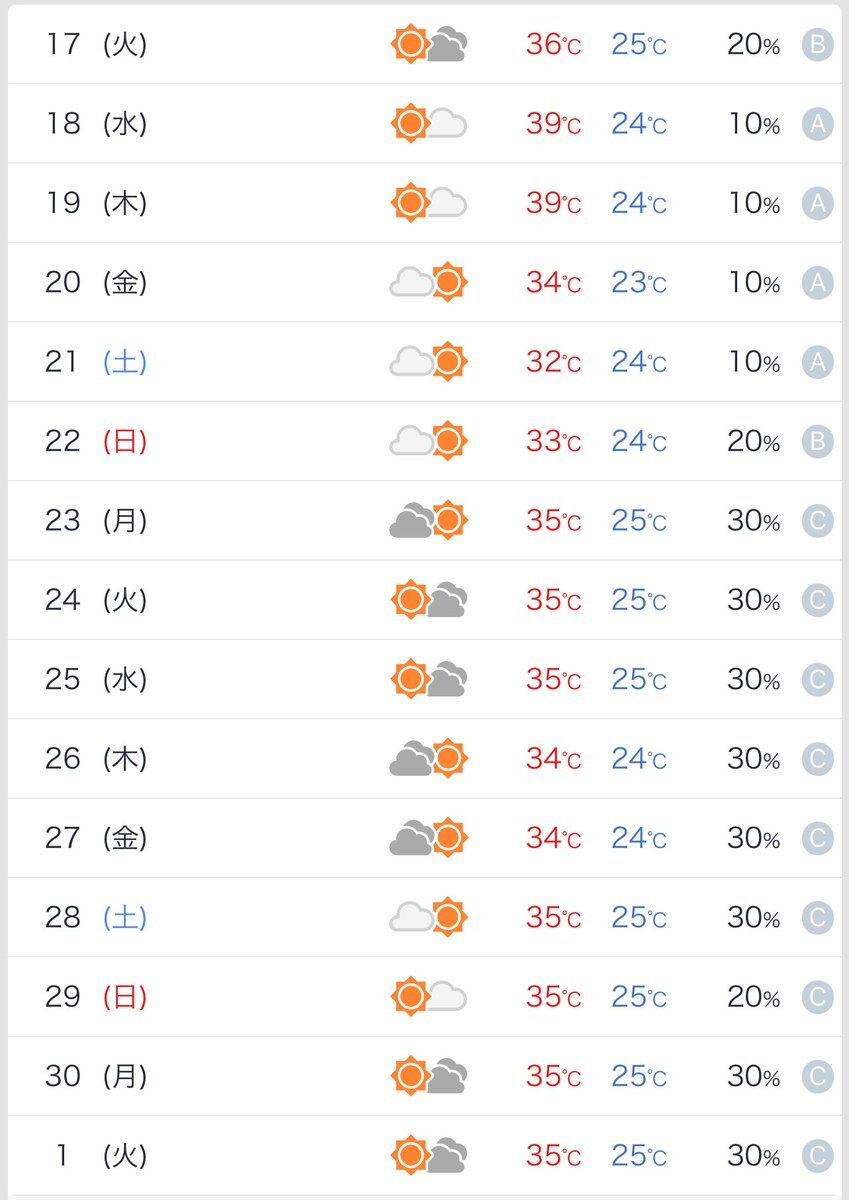Click the weather icon for the 23rd (月)

(428, 520)
